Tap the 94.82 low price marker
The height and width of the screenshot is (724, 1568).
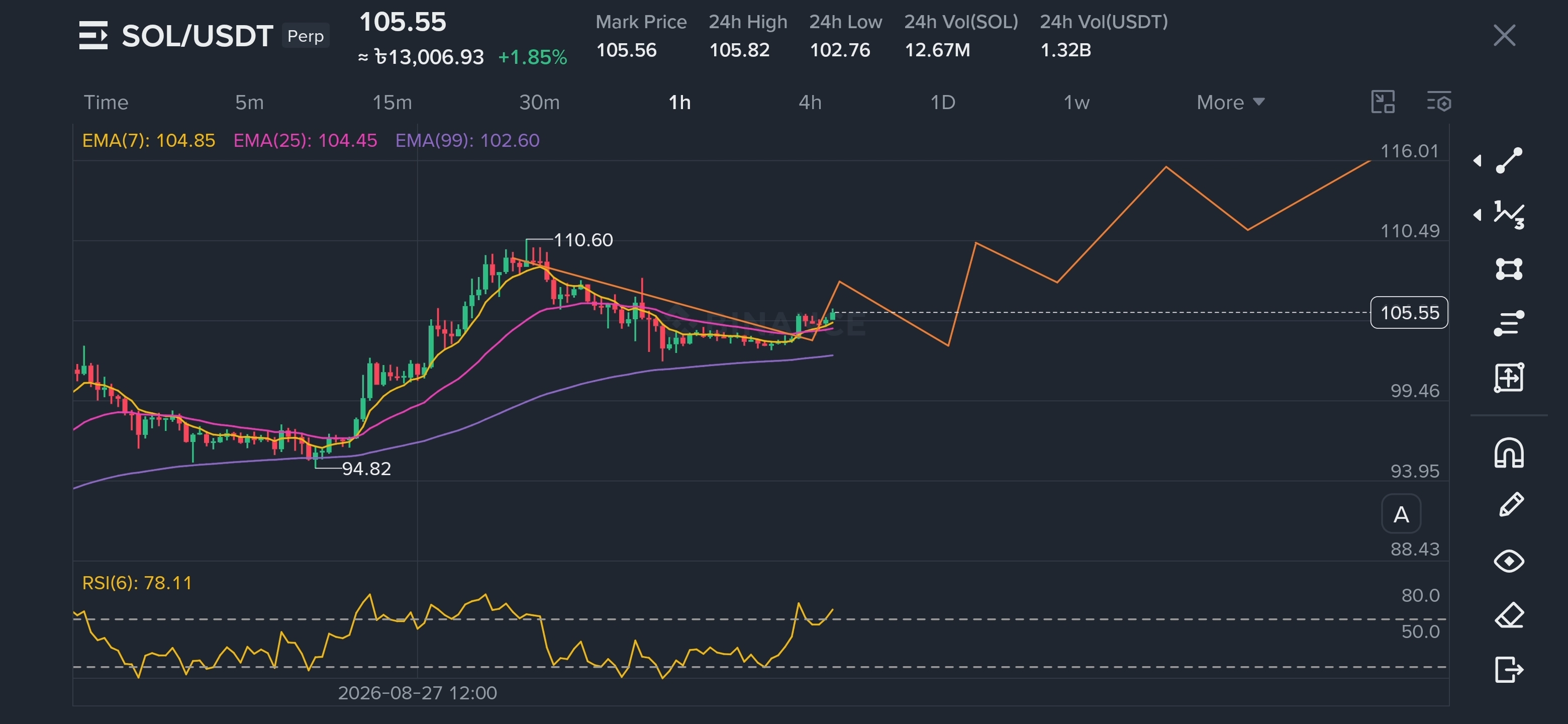pyautogui.click(x=366, y=469)
